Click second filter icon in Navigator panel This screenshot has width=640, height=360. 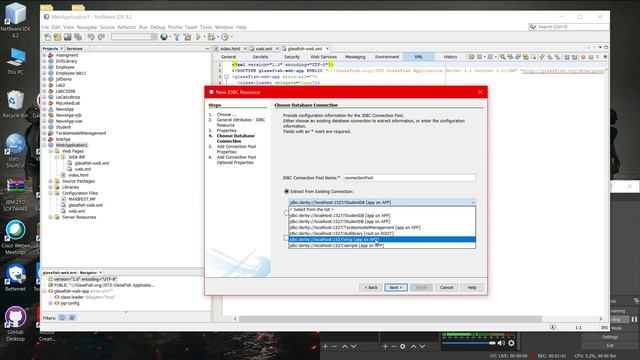(x=72, y=318)
